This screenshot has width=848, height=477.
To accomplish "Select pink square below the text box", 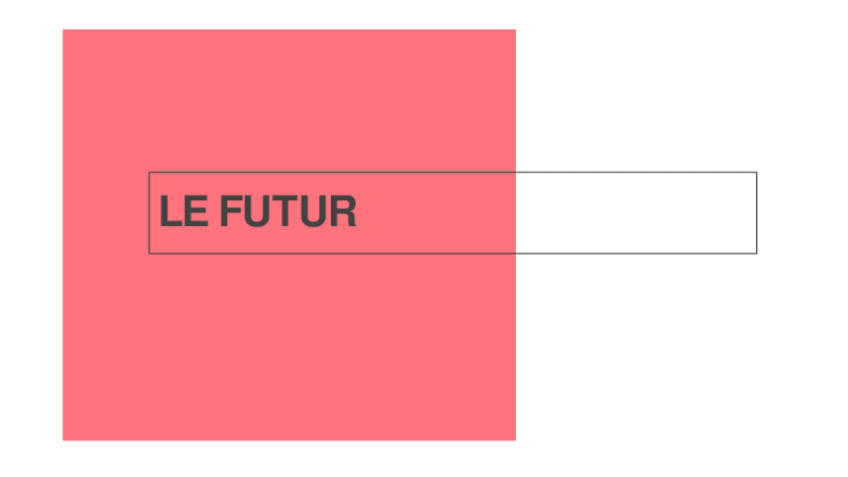I will [288, 346].
